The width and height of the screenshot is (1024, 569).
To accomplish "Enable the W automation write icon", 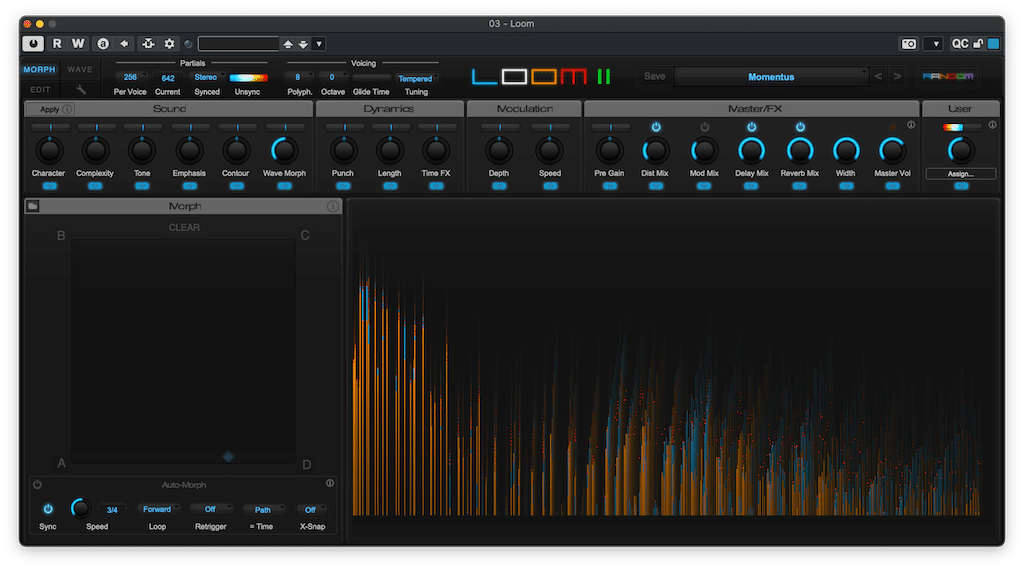I will click(x=78, y=44).
